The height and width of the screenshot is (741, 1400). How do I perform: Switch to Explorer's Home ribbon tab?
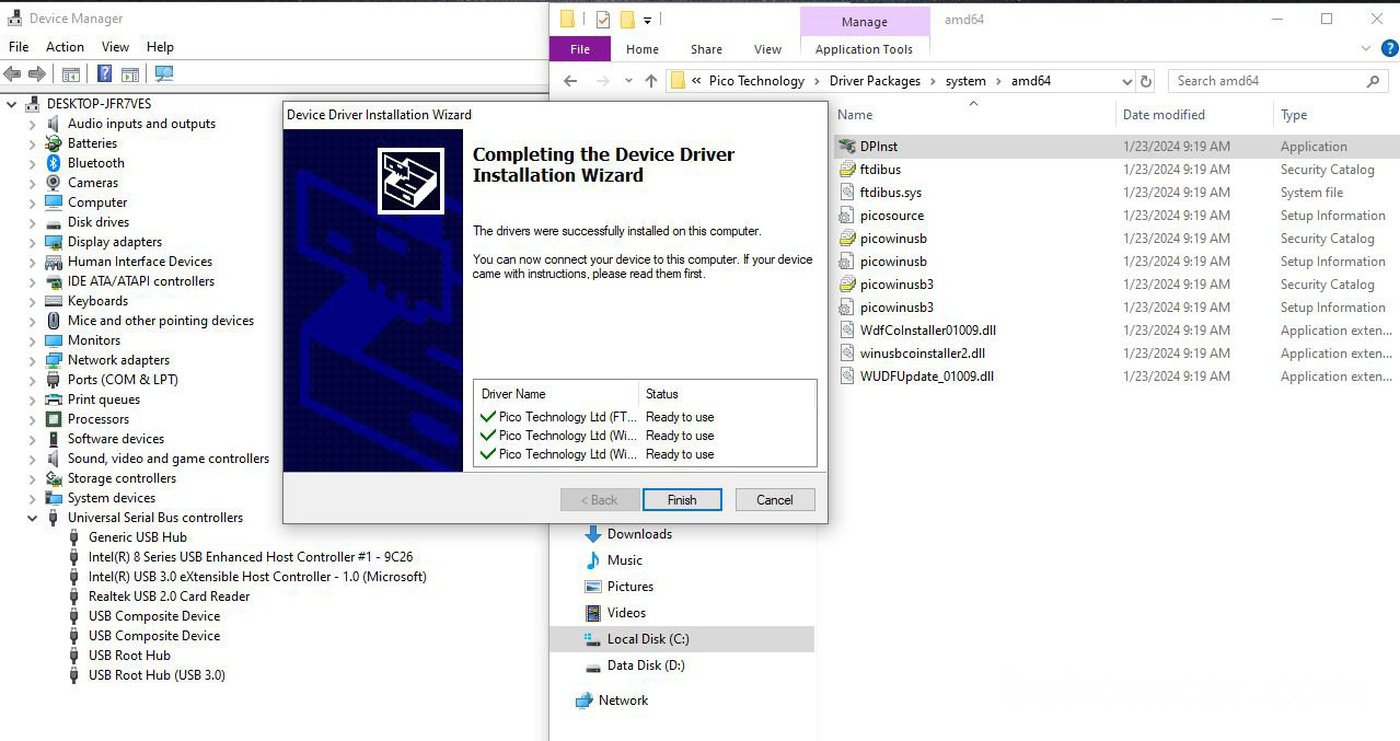pos(642,49)
